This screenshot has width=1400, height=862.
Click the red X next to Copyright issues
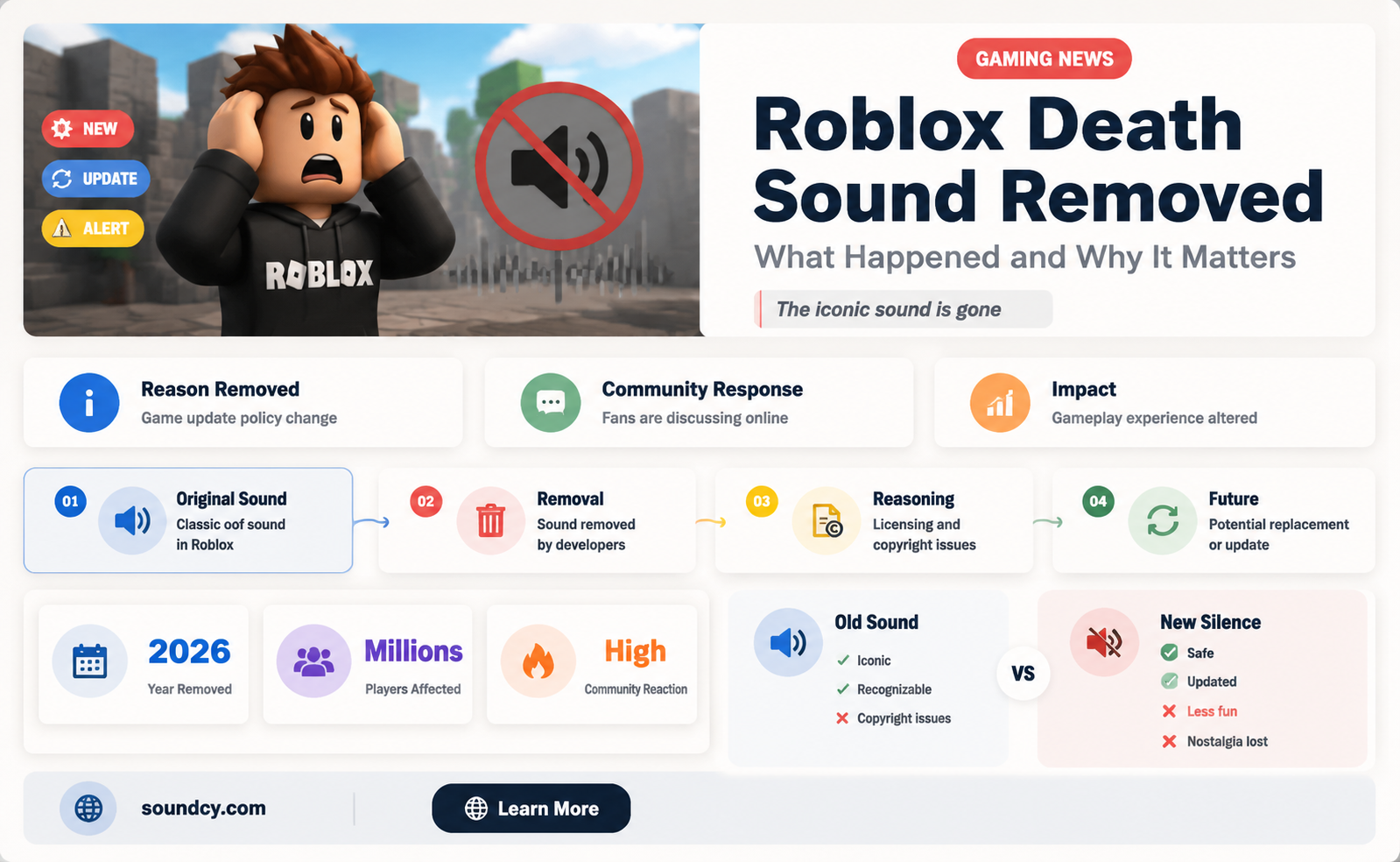click(x=842, y=718)
